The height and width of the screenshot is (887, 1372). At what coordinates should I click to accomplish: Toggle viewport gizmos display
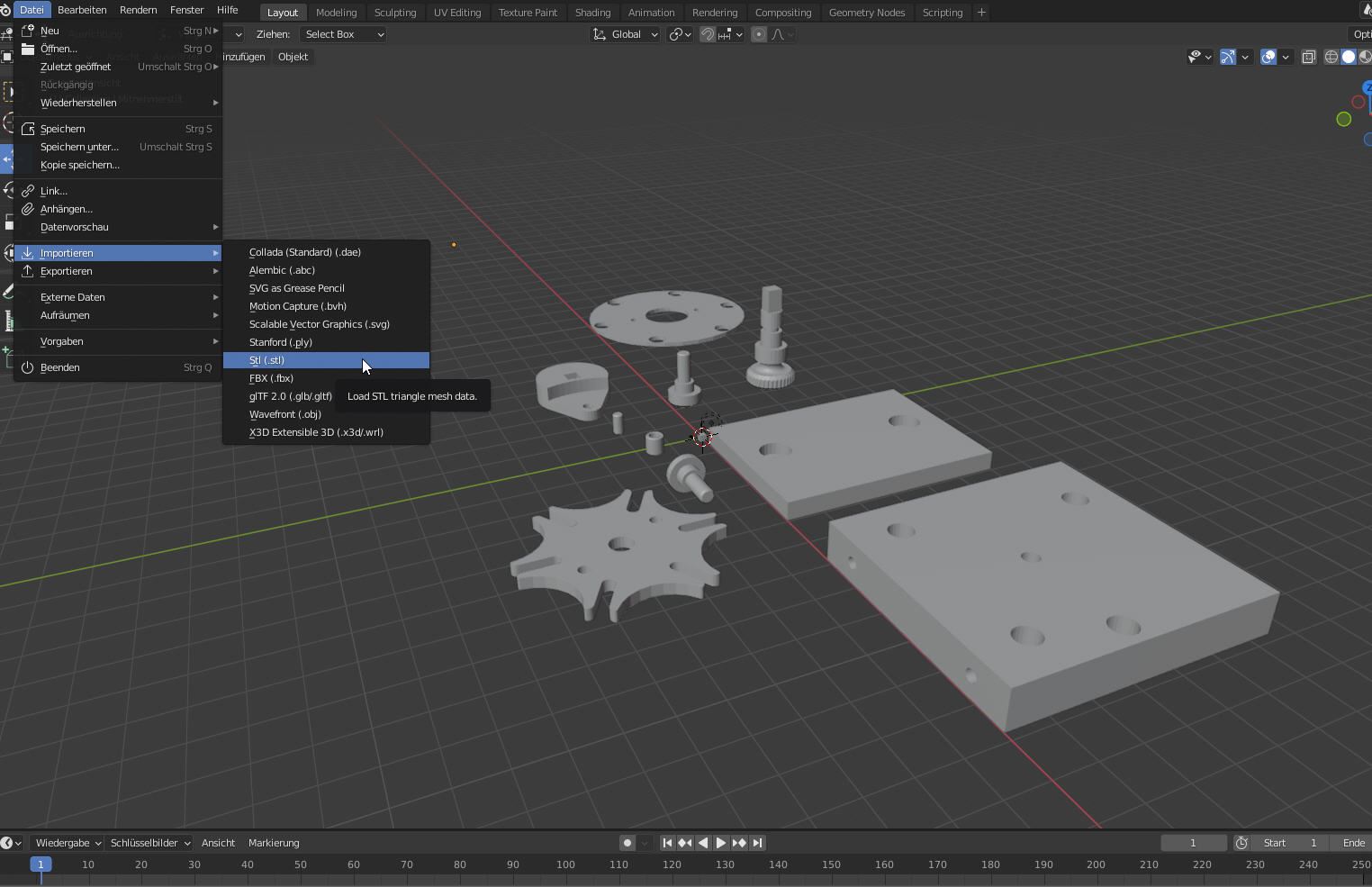coord(1228,57)
